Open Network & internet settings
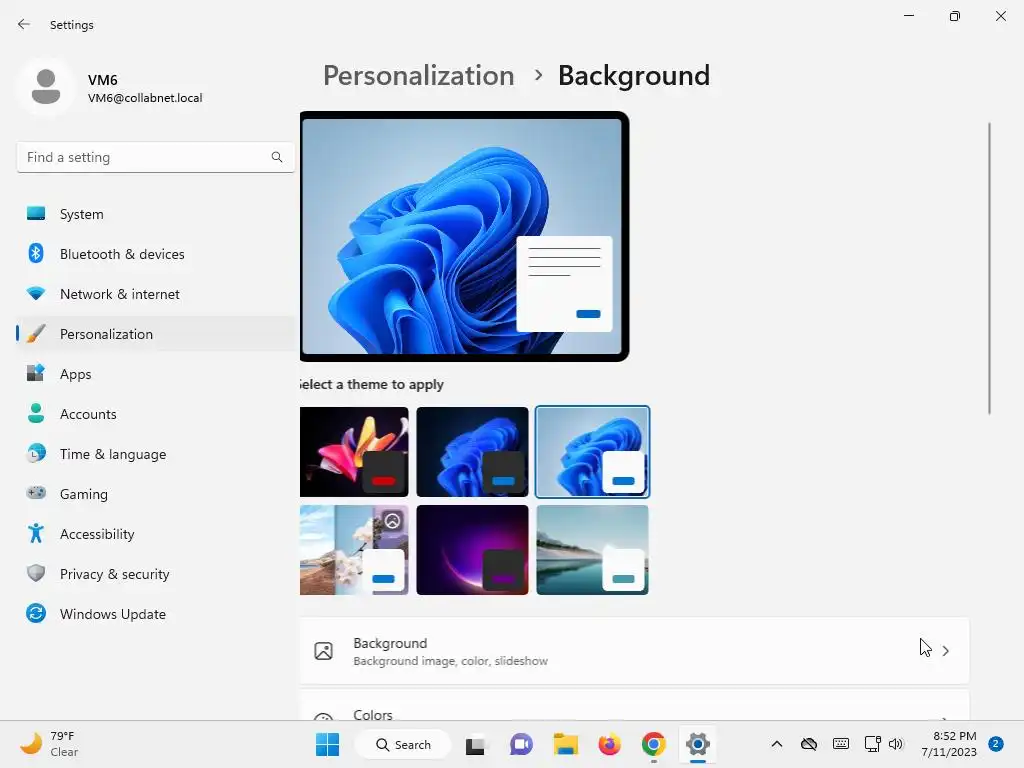Screen dimensions: 1024x768 [x=155, y=294]
